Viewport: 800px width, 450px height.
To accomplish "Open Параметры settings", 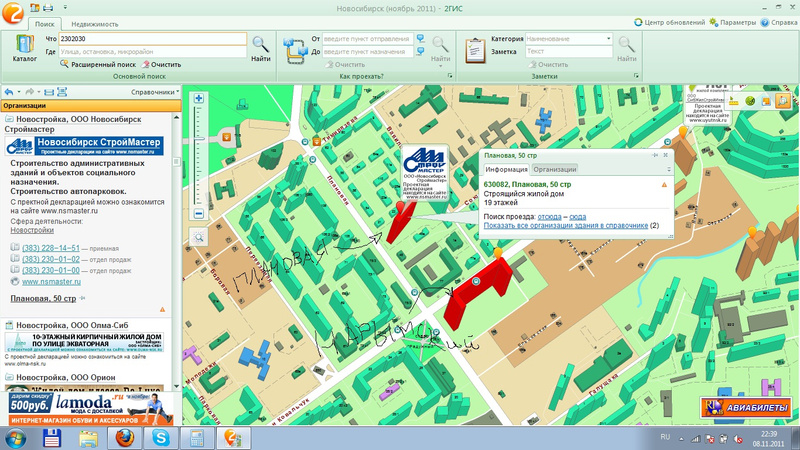I will (739, 22).
